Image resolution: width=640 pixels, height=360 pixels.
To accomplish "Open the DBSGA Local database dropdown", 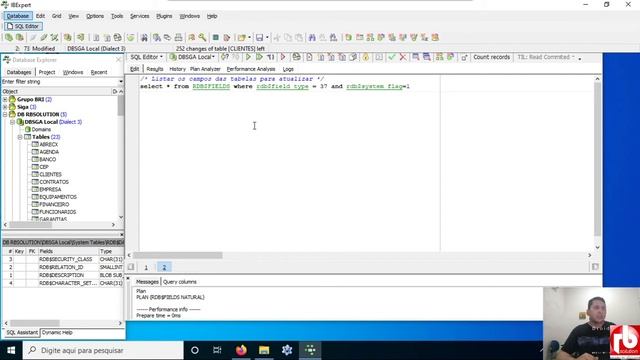I will point(192,57).
